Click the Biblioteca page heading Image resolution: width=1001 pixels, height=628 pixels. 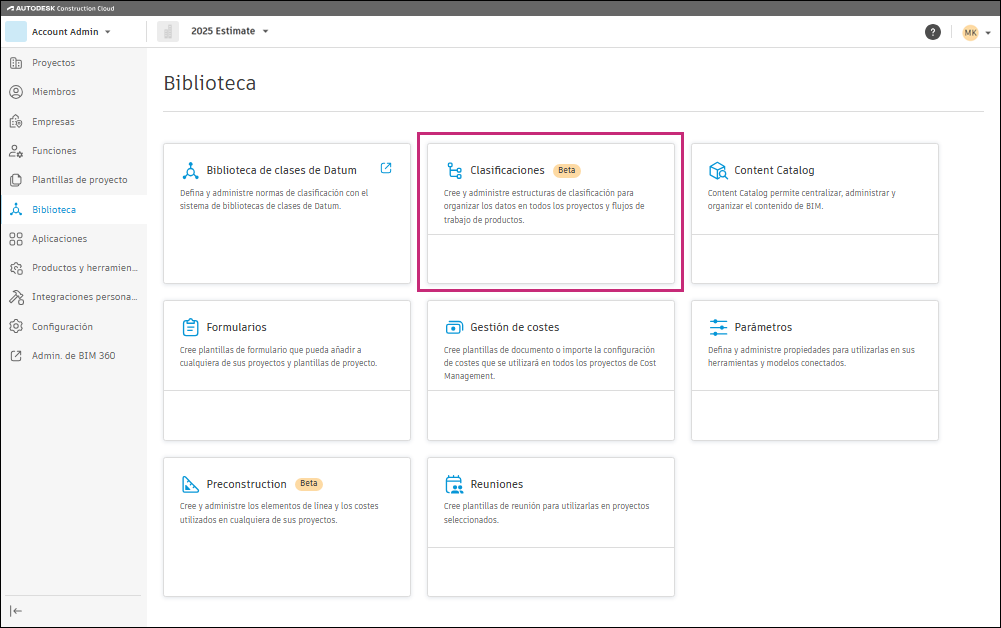(x=209, y=83)
